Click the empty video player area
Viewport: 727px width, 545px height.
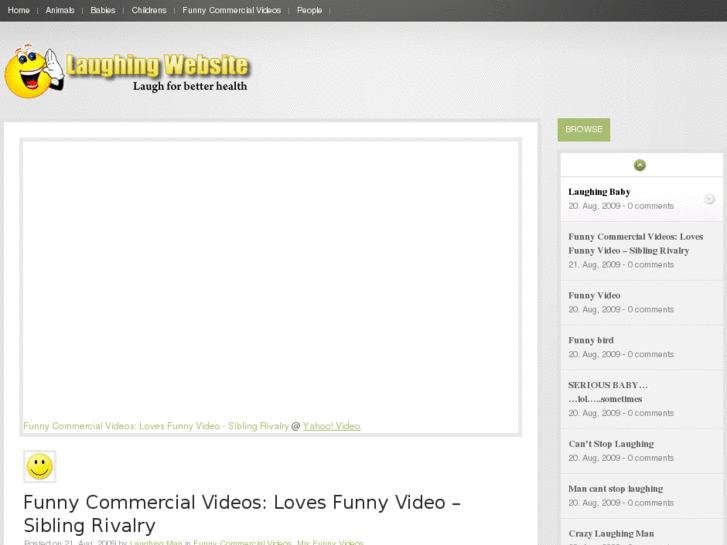pos(271,280)
